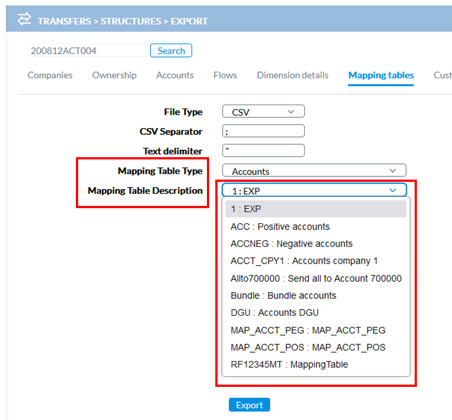Switch to the Companies tab

[x=50, y=75]
